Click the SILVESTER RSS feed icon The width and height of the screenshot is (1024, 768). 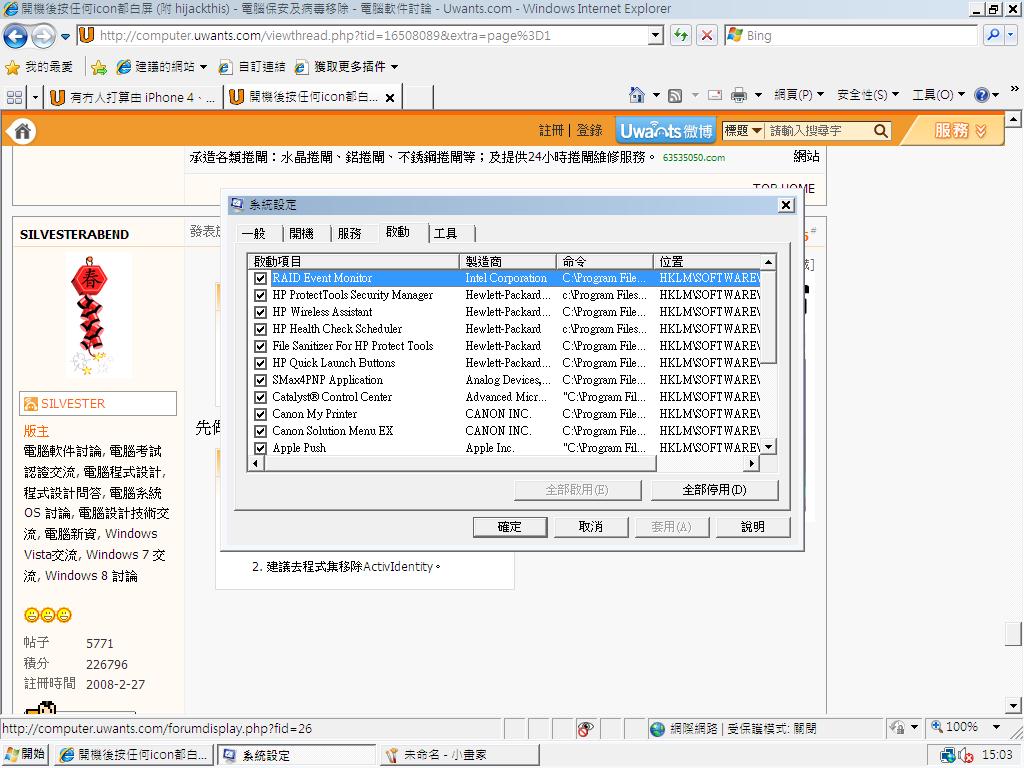click(x=31, y=404)
